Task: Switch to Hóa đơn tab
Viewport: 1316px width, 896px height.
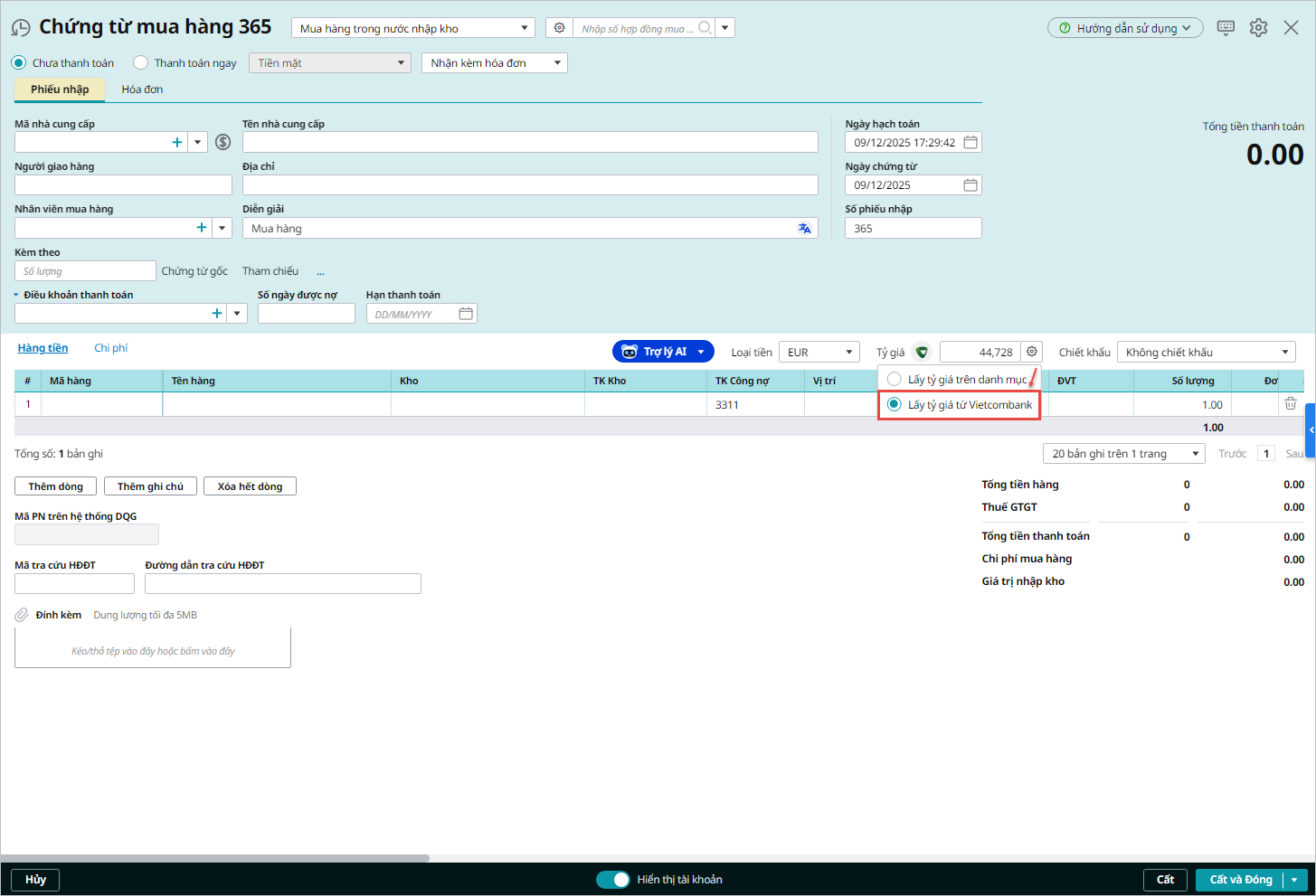Action: 142,90
